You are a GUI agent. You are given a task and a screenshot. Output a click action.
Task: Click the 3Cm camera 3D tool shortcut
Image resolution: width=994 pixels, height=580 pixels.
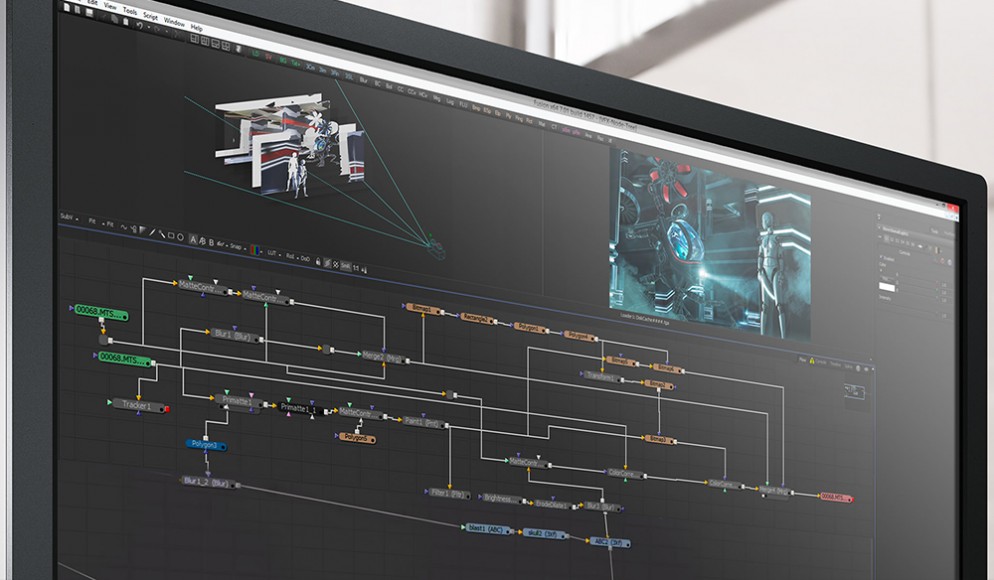311,67
